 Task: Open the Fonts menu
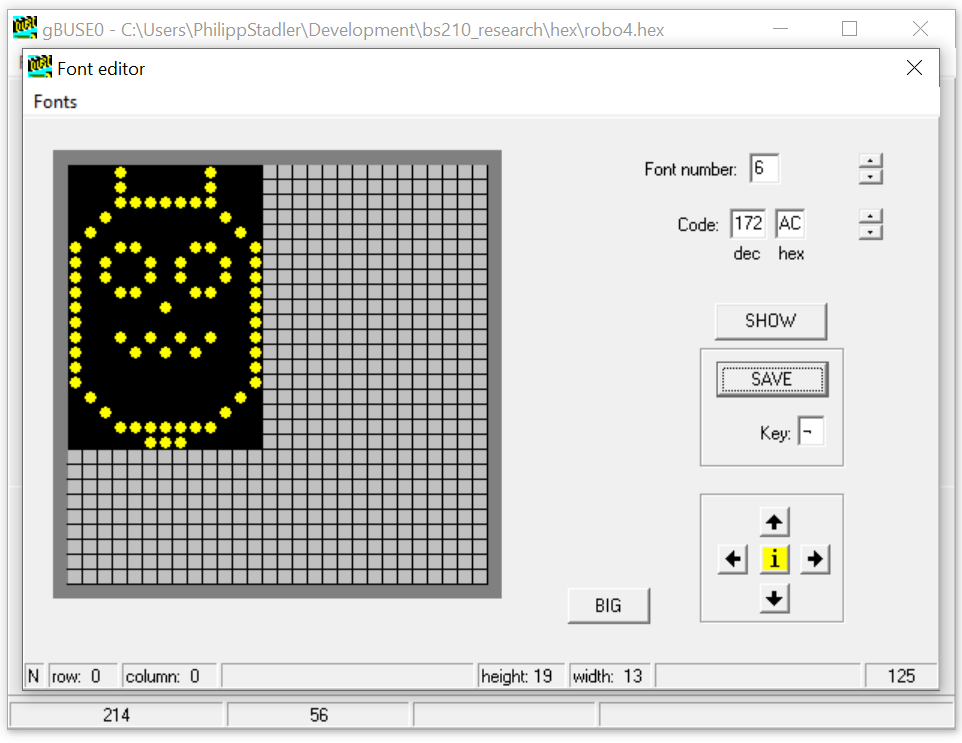click(55, 101)
